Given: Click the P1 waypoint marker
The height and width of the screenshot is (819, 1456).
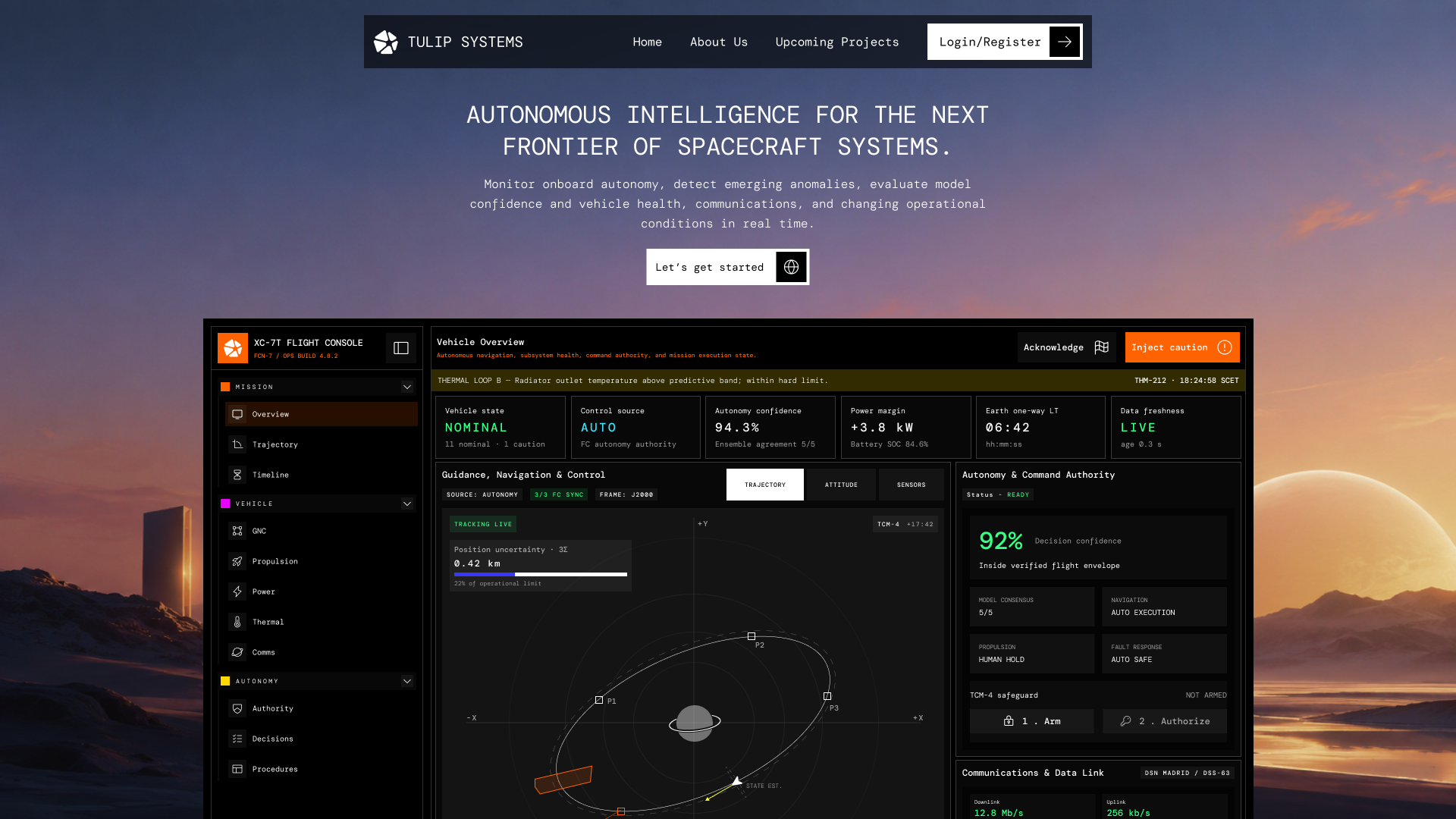Looking at the screenshot, I should pos(599,700).
